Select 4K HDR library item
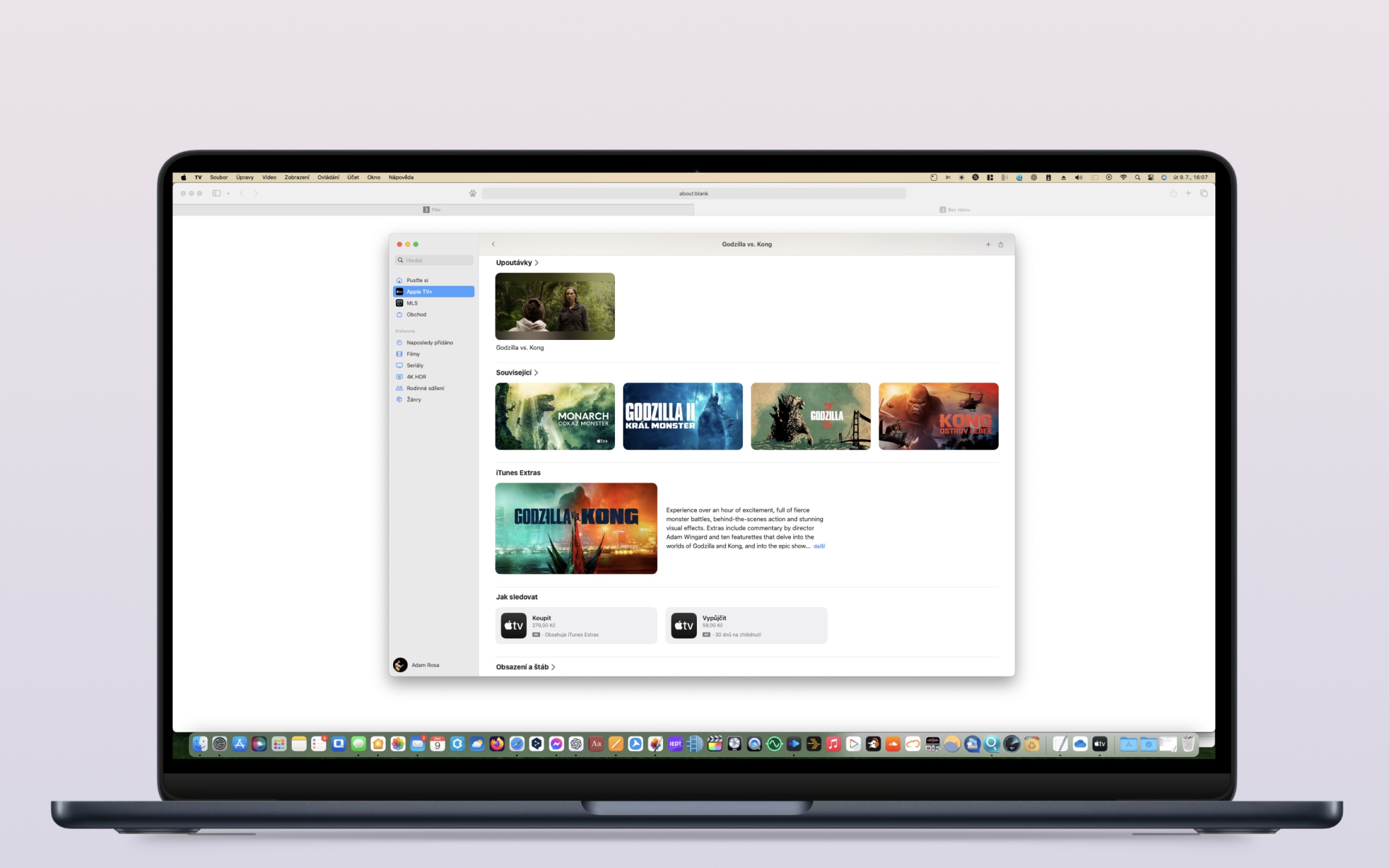Image resolution: width=1389 pixels, height=868 pixels. click(x=416, y=377)
